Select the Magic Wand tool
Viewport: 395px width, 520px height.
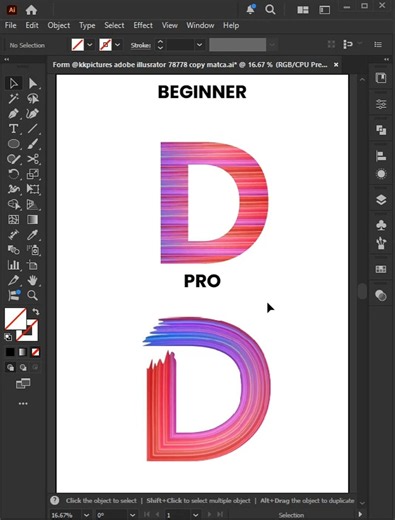(x=14, y=99)
